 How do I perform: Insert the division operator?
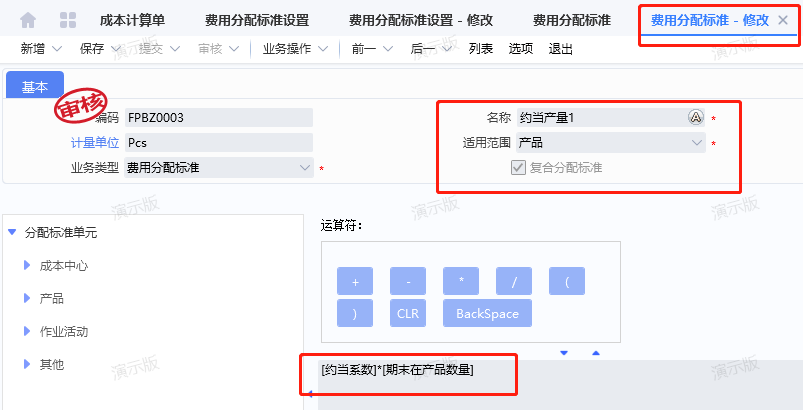(x=514, y=281)
